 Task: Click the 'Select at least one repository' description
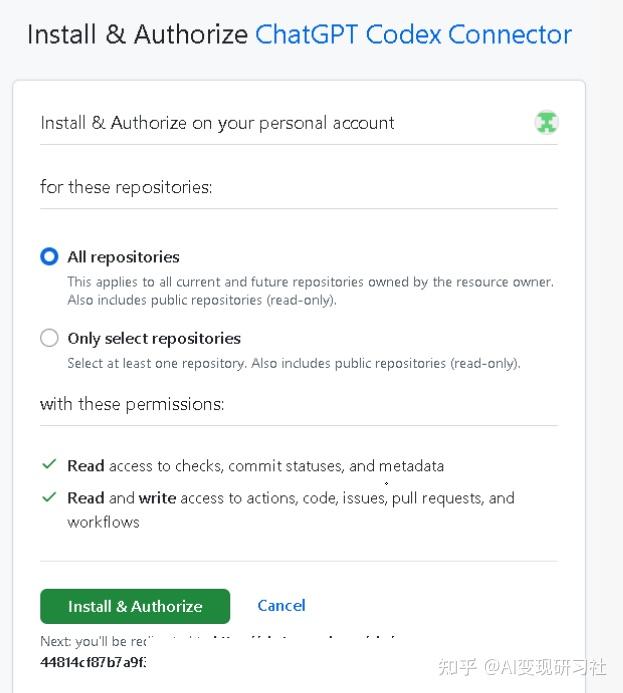tap(293, 363)
